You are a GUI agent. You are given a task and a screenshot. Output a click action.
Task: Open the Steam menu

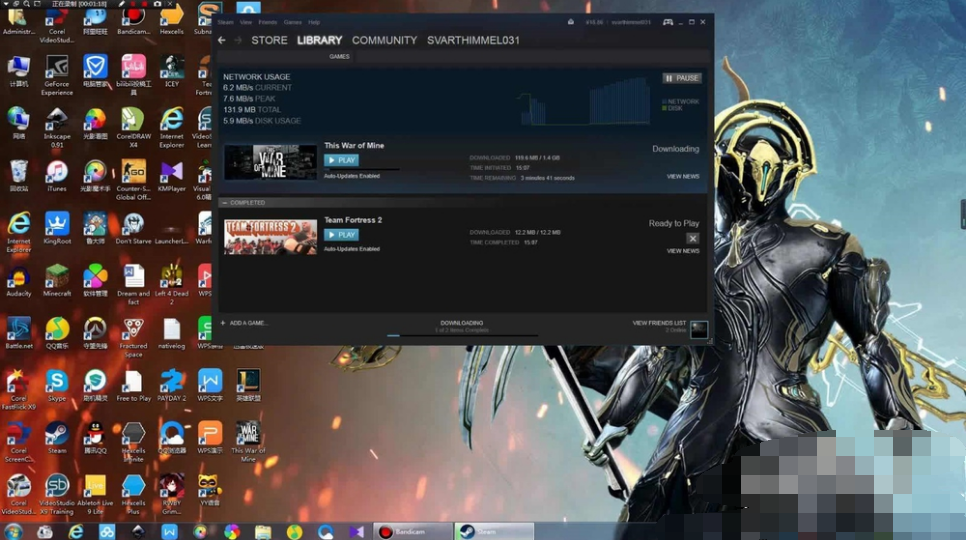click(x=225, y=22)
